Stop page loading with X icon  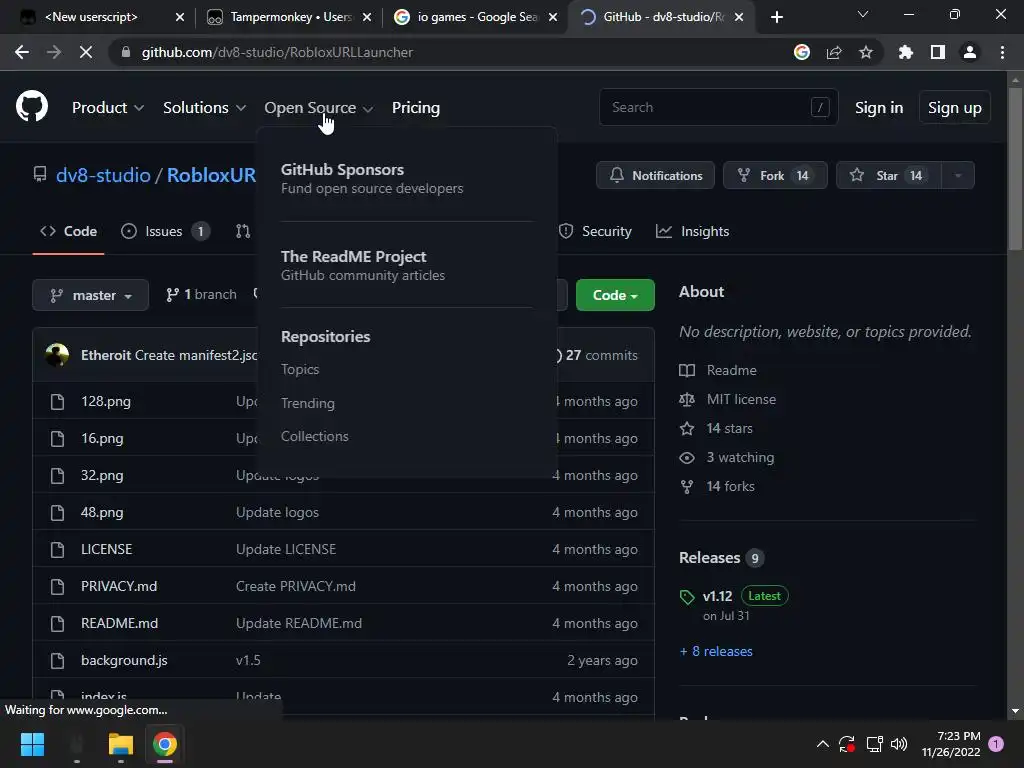point(86,52)
